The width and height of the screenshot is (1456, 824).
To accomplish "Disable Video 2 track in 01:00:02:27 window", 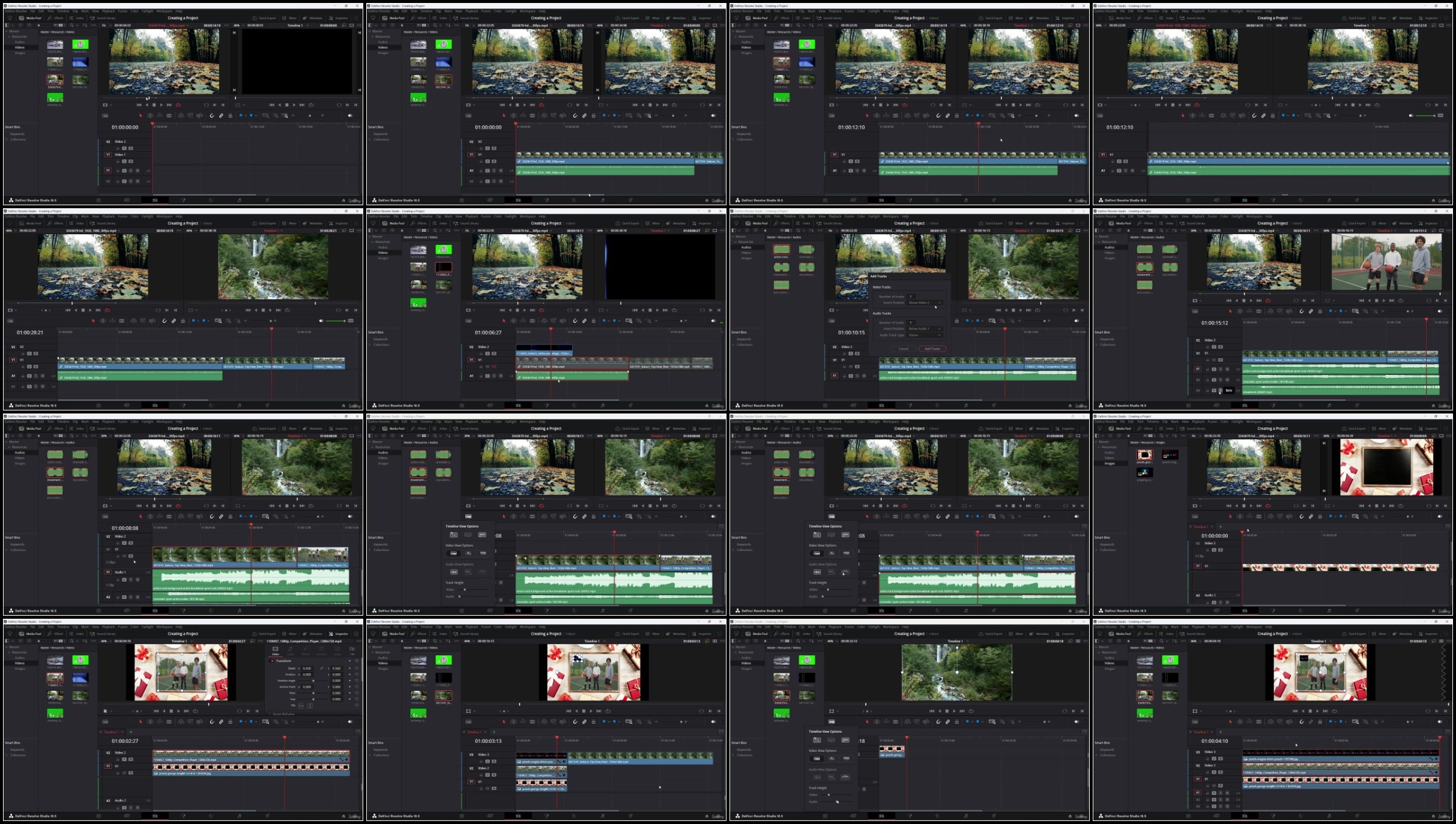I will pyautogui.click(x=131, y=759).
